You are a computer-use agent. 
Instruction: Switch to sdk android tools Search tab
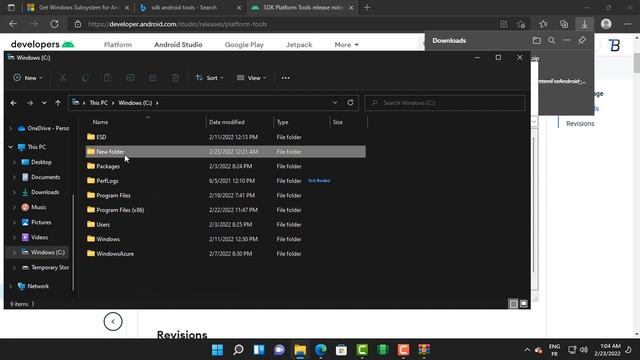190,7
